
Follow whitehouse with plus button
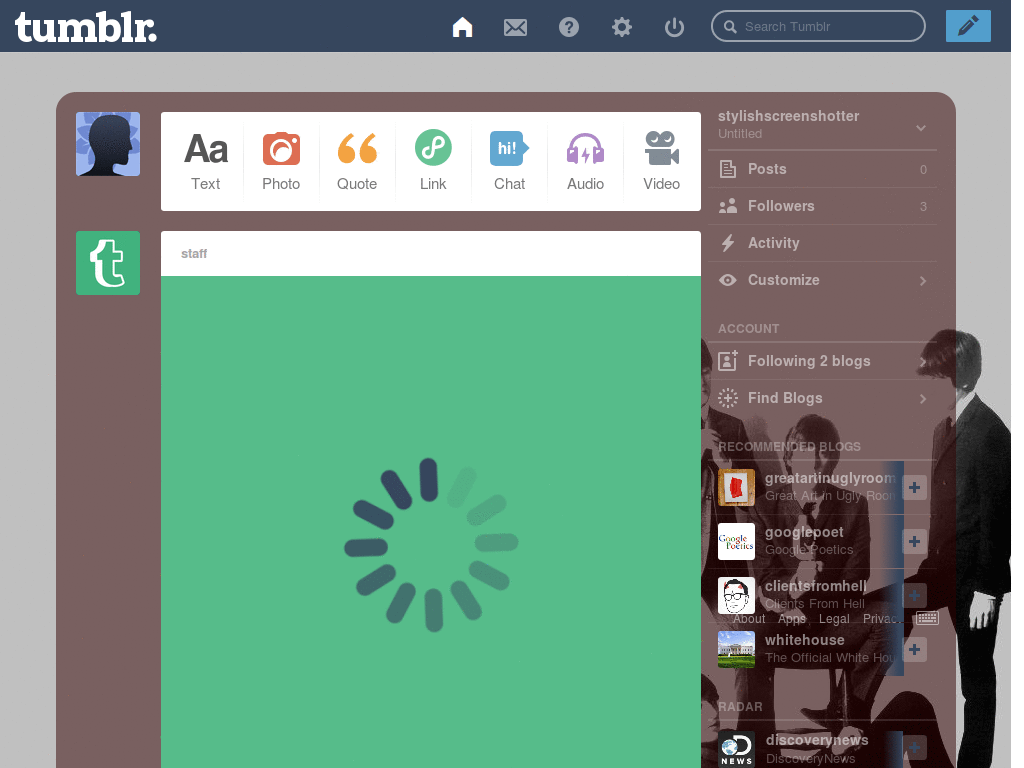tap(914, 649)
